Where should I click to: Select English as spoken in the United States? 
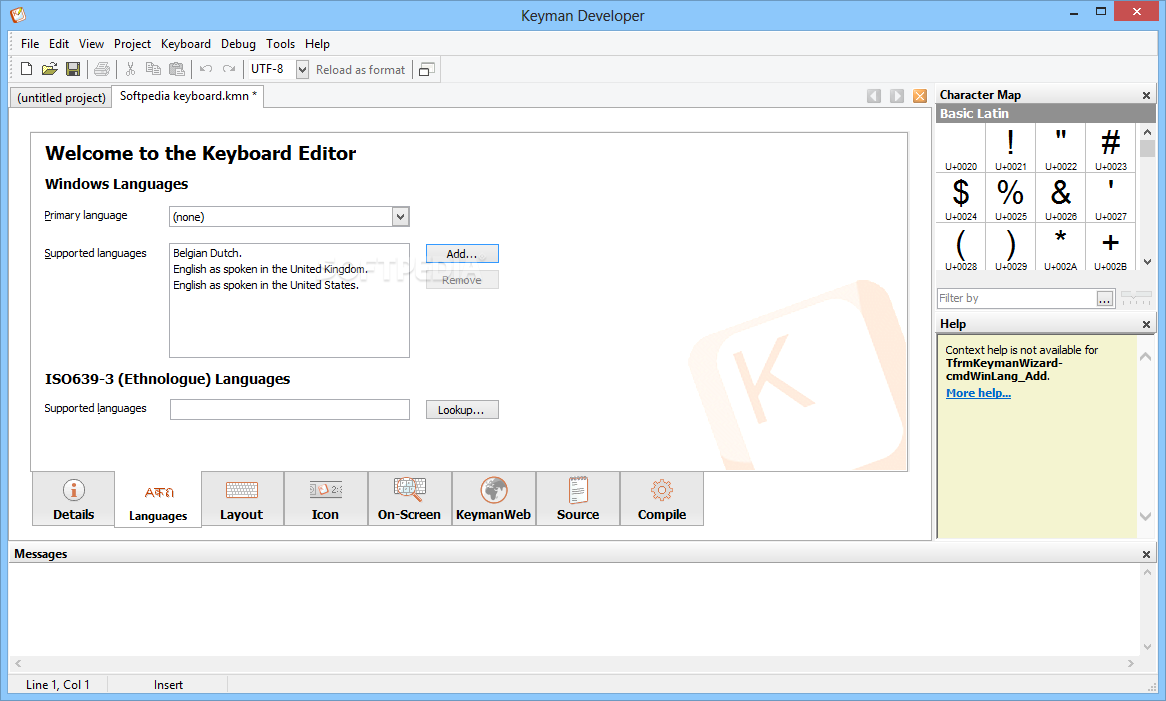265,285
